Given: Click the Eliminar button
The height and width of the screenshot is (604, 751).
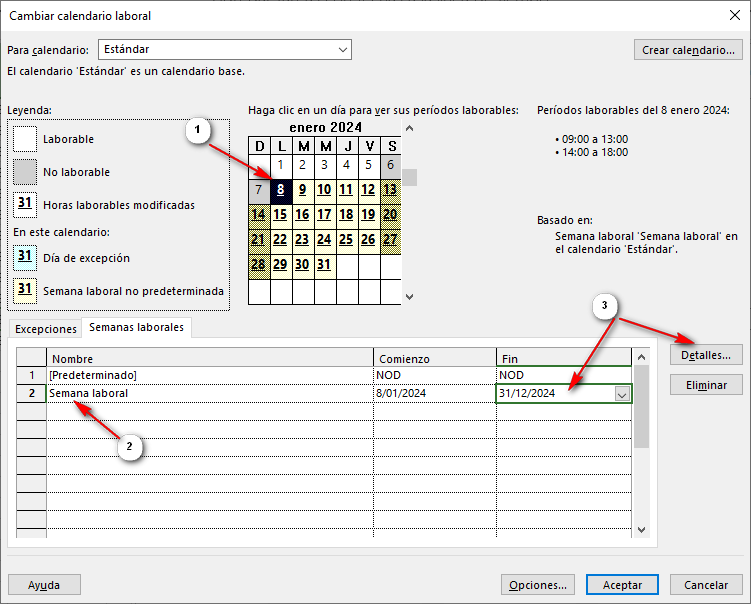Looking at the screenshot, I should [705, 384].
